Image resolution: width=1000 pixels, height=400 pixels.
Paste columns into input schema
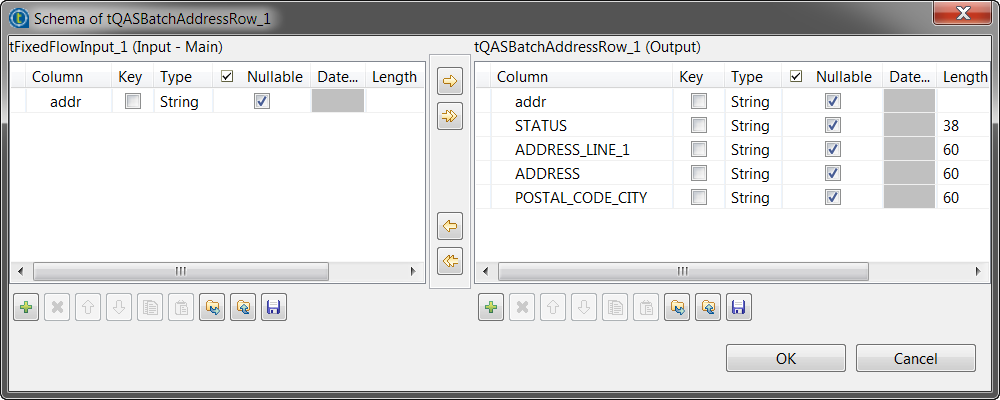[180, 307]
